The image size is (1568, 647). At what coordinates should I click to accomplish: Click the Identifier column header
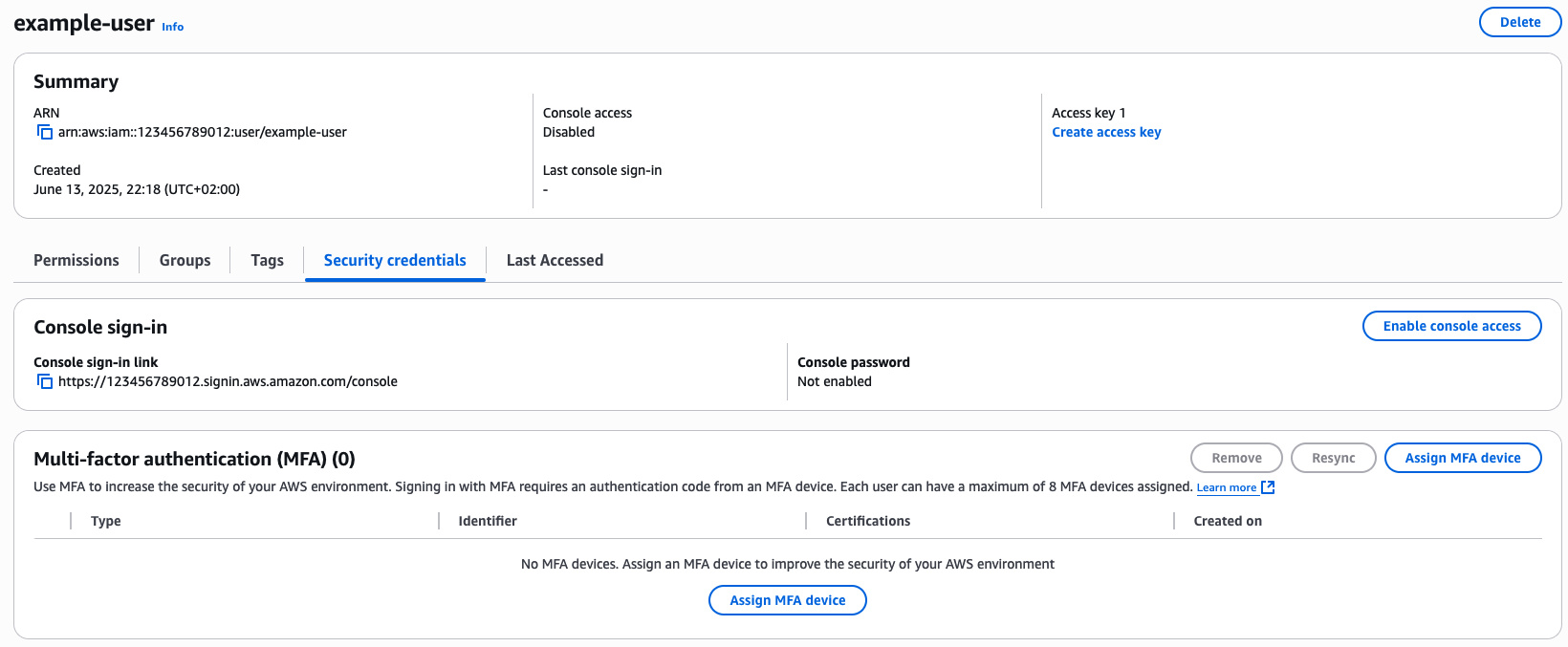pos(488,521)
